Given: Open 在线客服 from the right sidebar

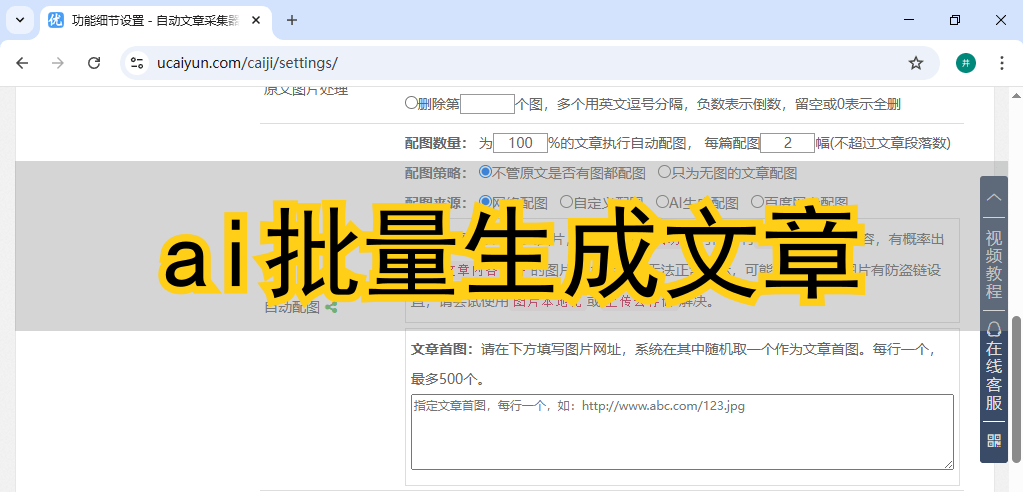Looking at the screenshot, I should coord(994,368).
